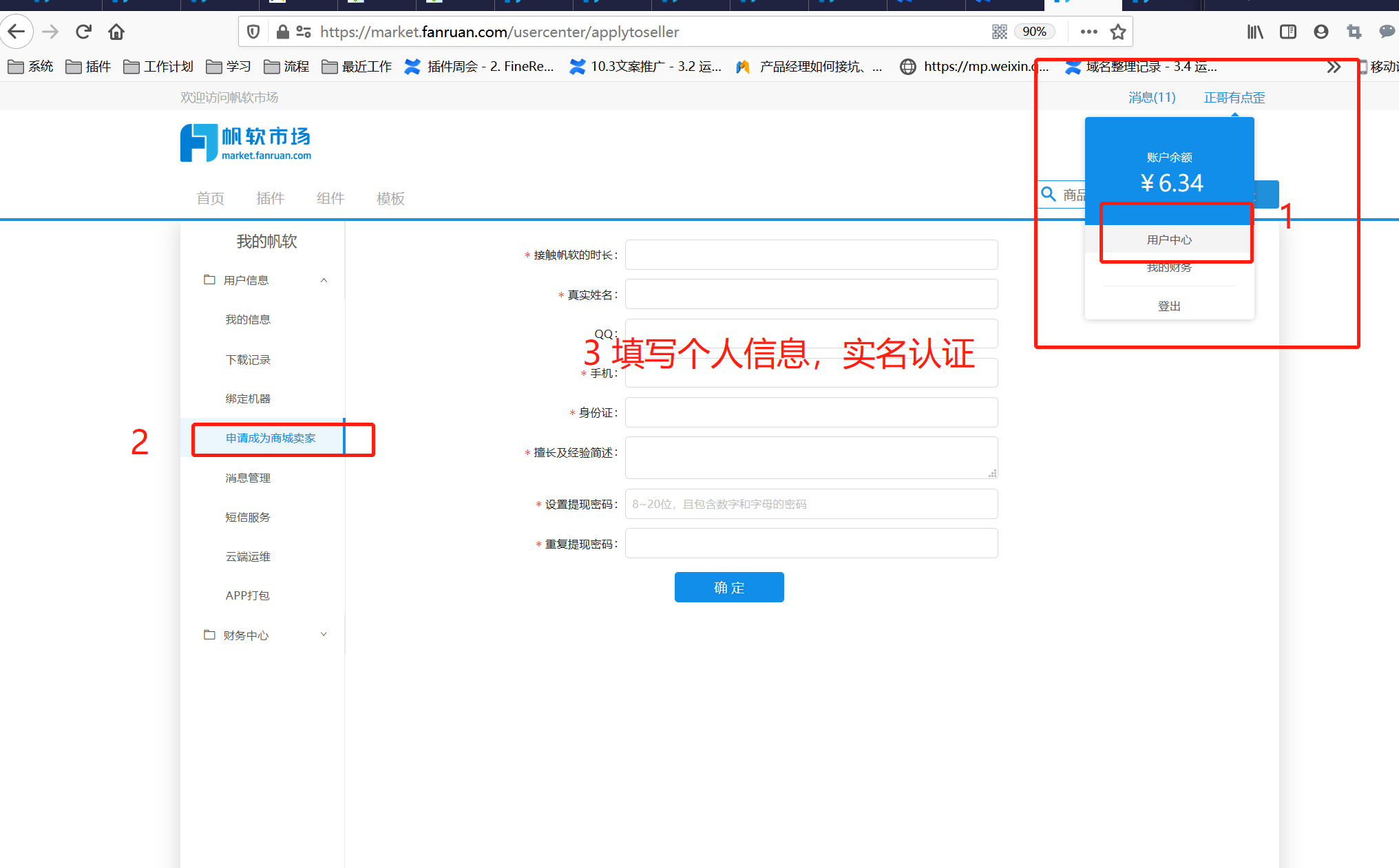Click the account profile icon in toolbar
The image size is (1399, 868).
pos(1321,32)
